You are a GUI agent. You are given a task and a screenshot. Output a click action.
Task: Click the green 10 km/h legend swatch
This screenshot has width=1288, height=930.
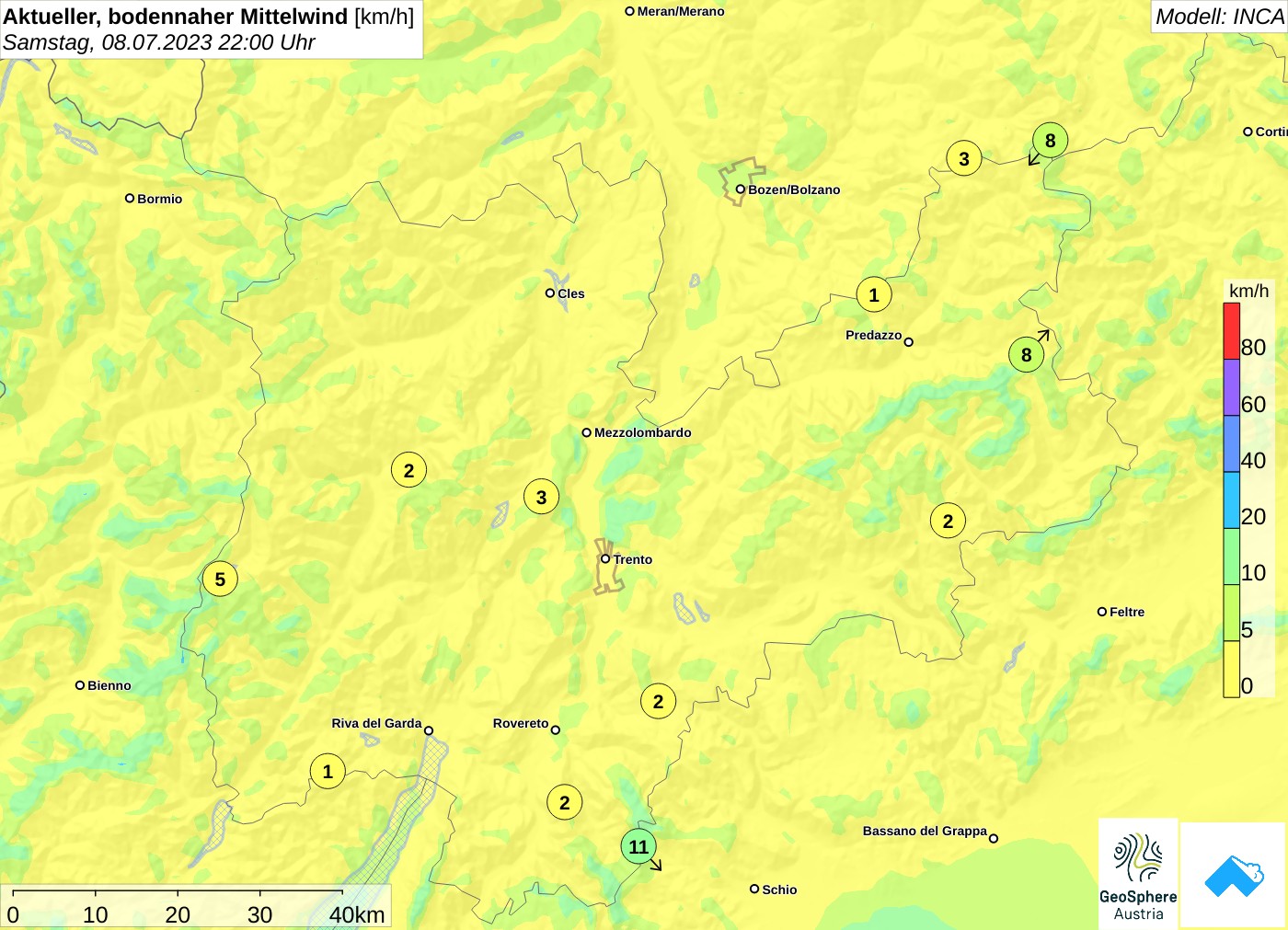click(x=1231, y=557)
